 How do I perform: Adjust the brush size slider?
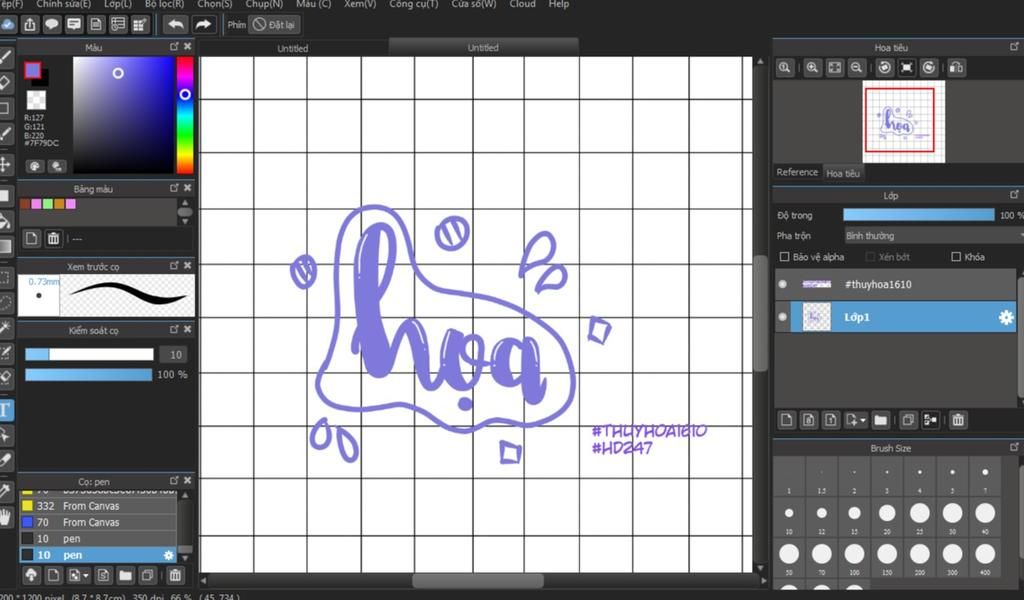(x=89, y=355)
